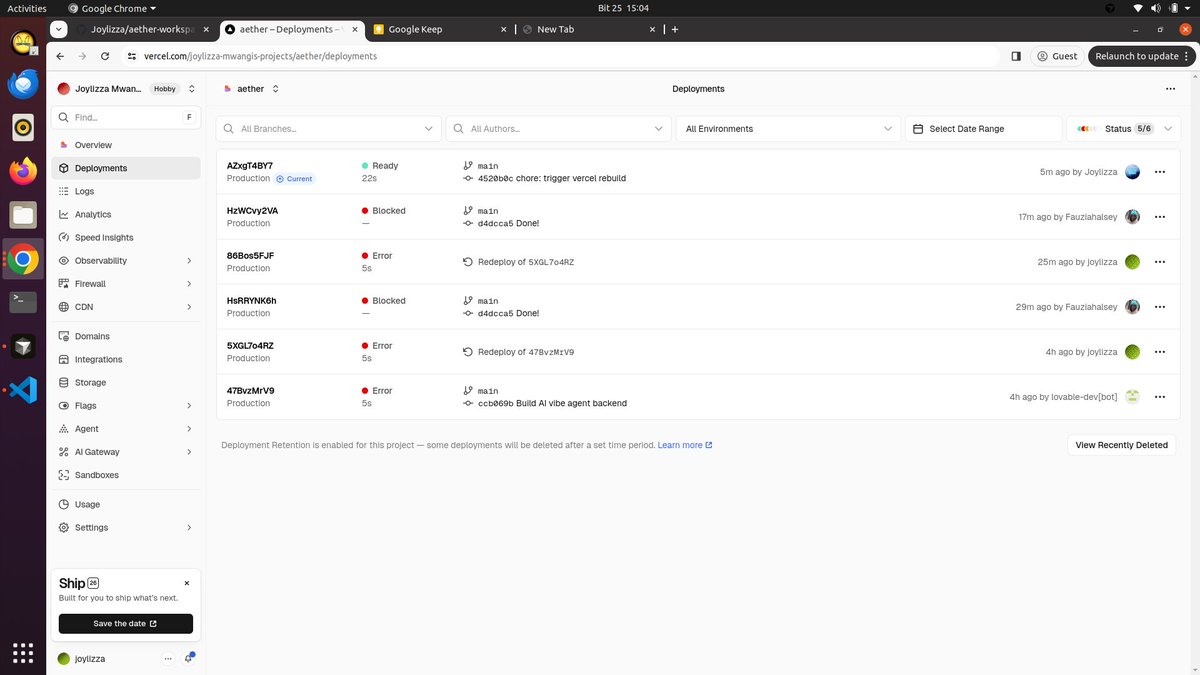Go to Analytics in sidebar

[x=126, y=214]
